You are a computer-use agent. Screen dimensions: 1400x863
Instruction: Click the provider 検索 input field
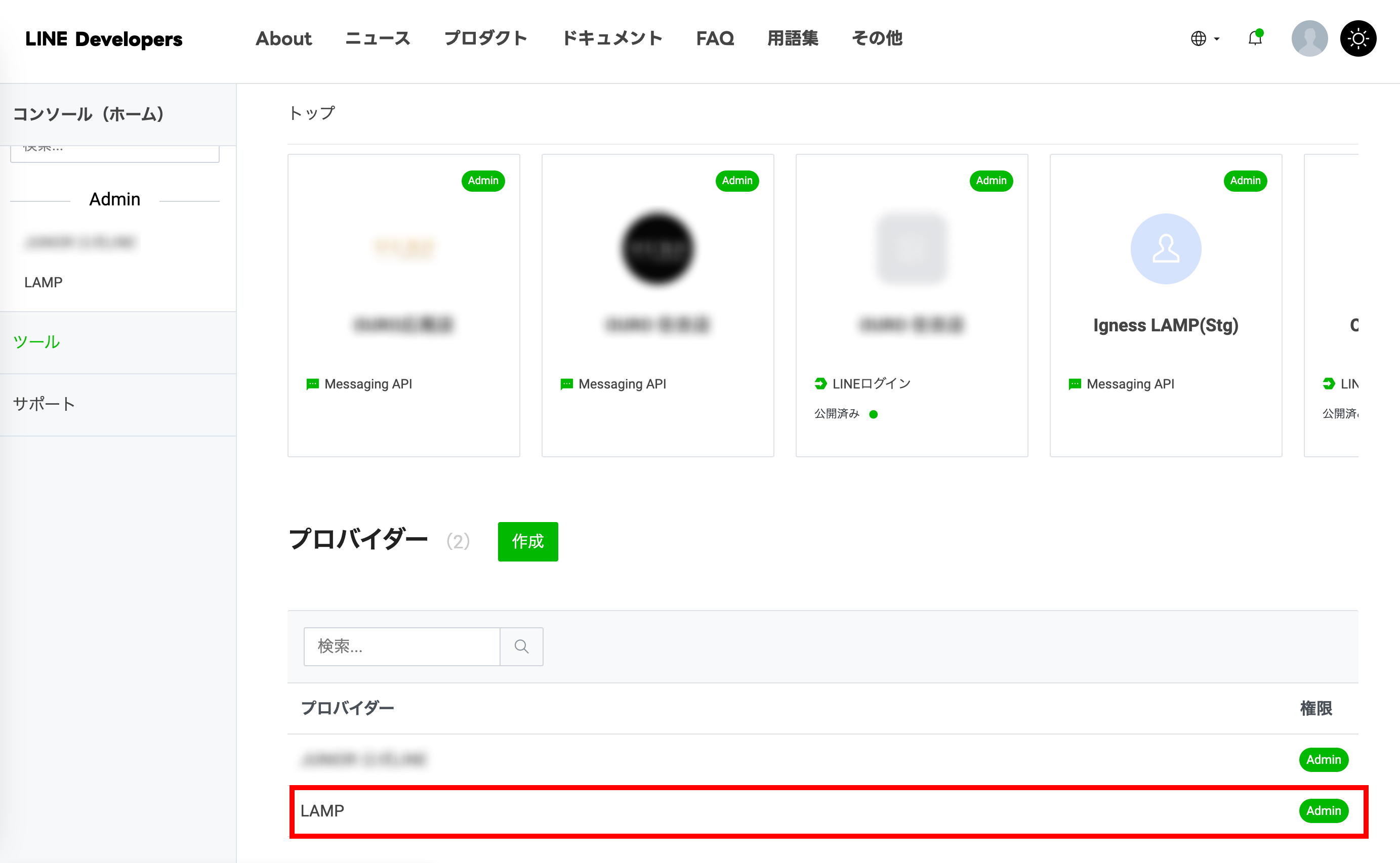(401, 646)
